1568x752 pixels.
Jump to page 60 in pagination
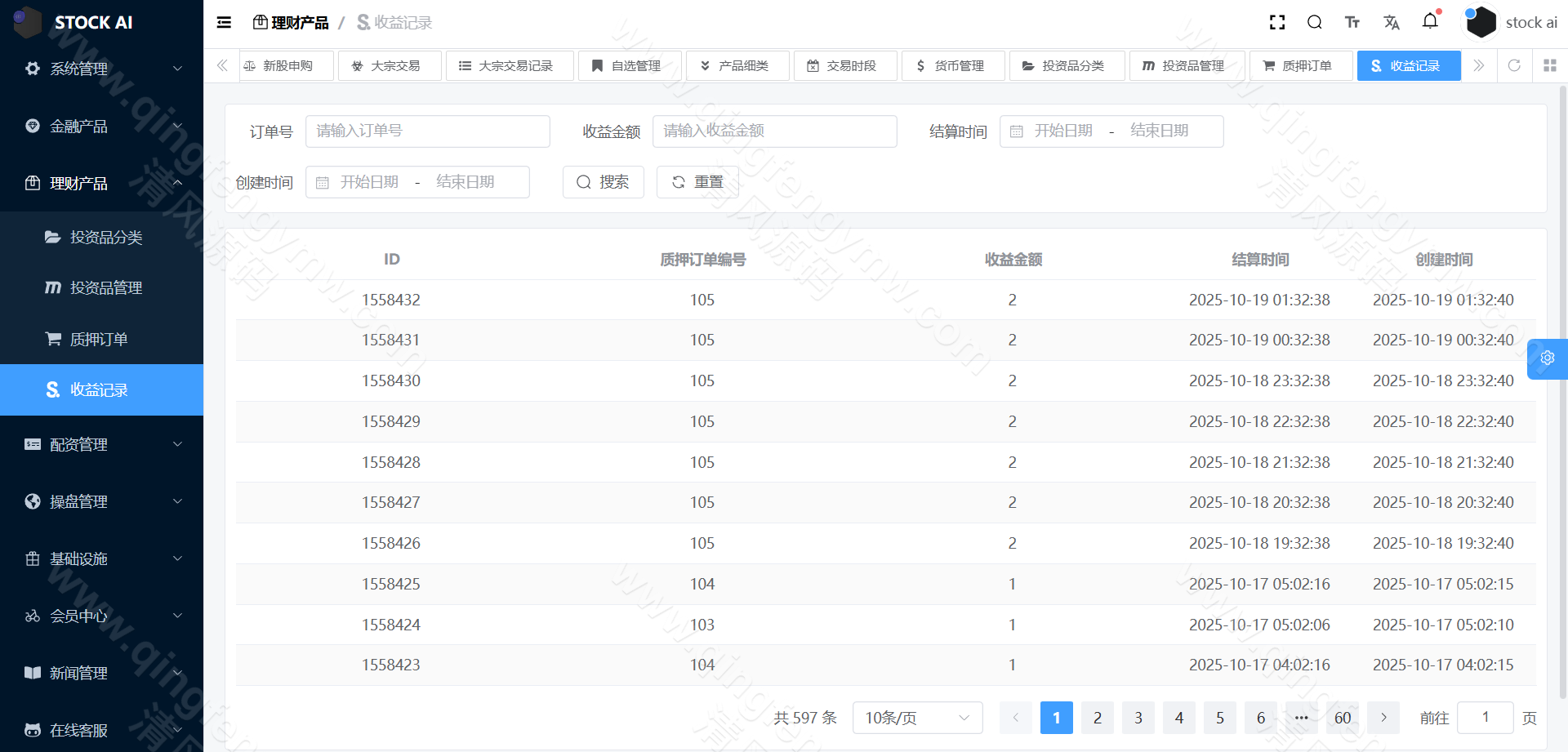click(1342, 718)
